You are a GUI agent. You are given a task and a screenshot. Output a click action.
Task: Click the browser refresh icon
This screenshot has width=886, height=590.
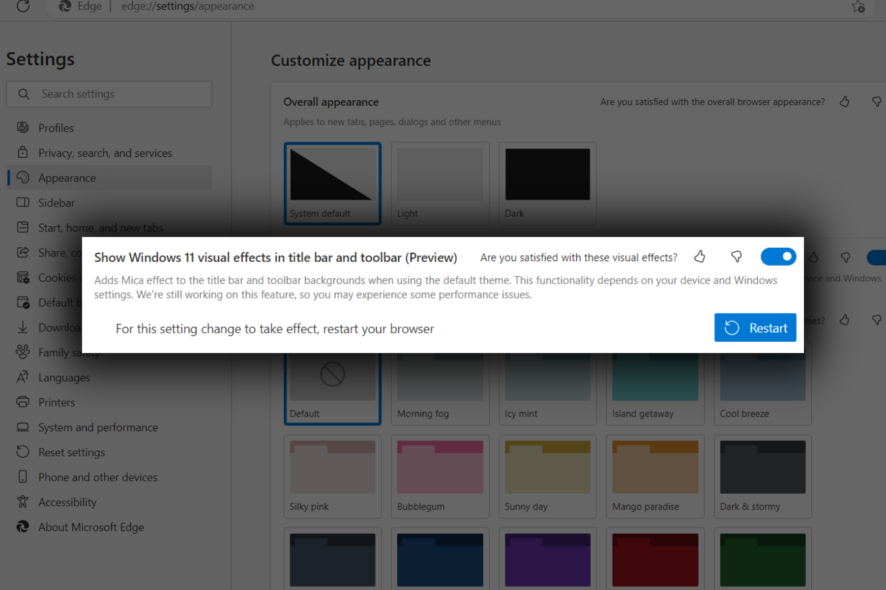23,6
